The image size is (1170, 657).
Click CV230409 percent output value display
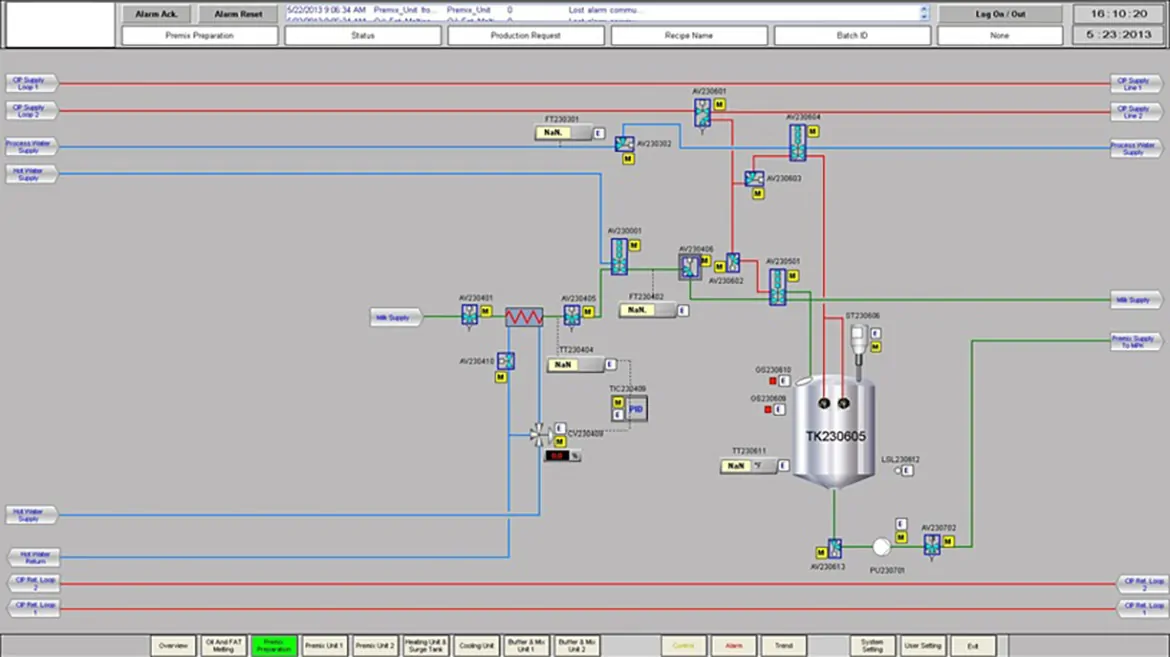click(x=557, y=455)
